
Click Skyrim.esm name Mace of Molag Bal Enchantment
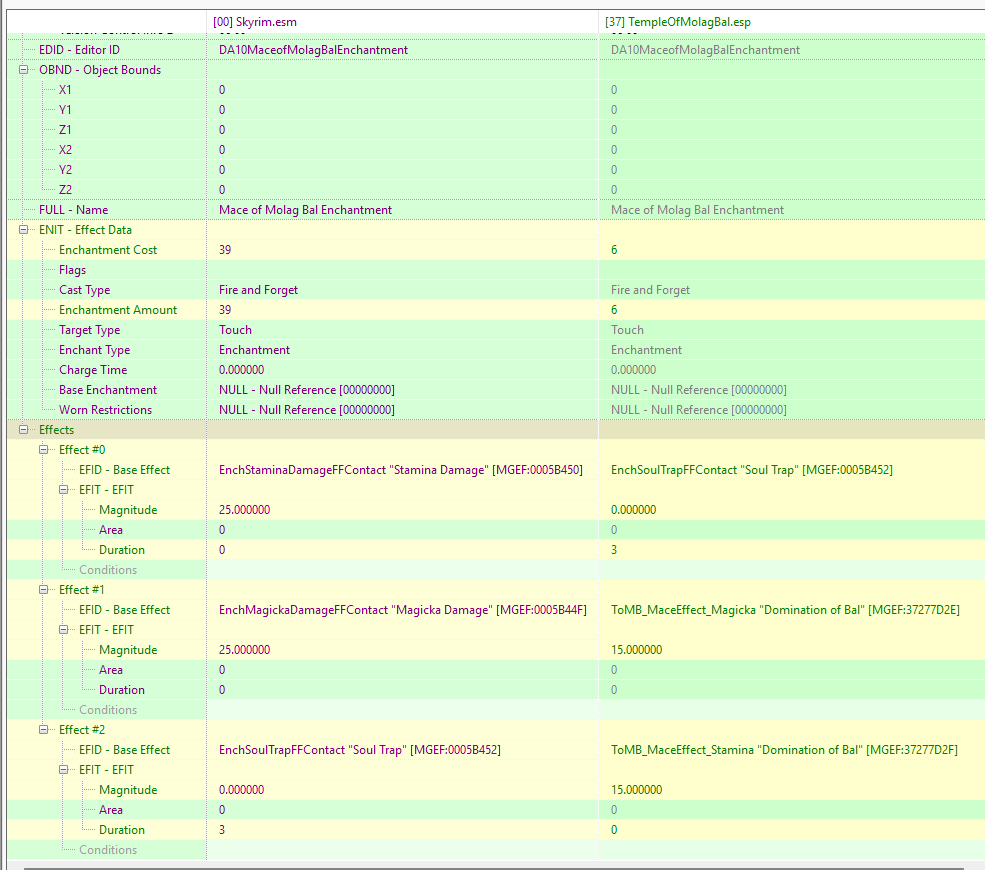(305, 210)
